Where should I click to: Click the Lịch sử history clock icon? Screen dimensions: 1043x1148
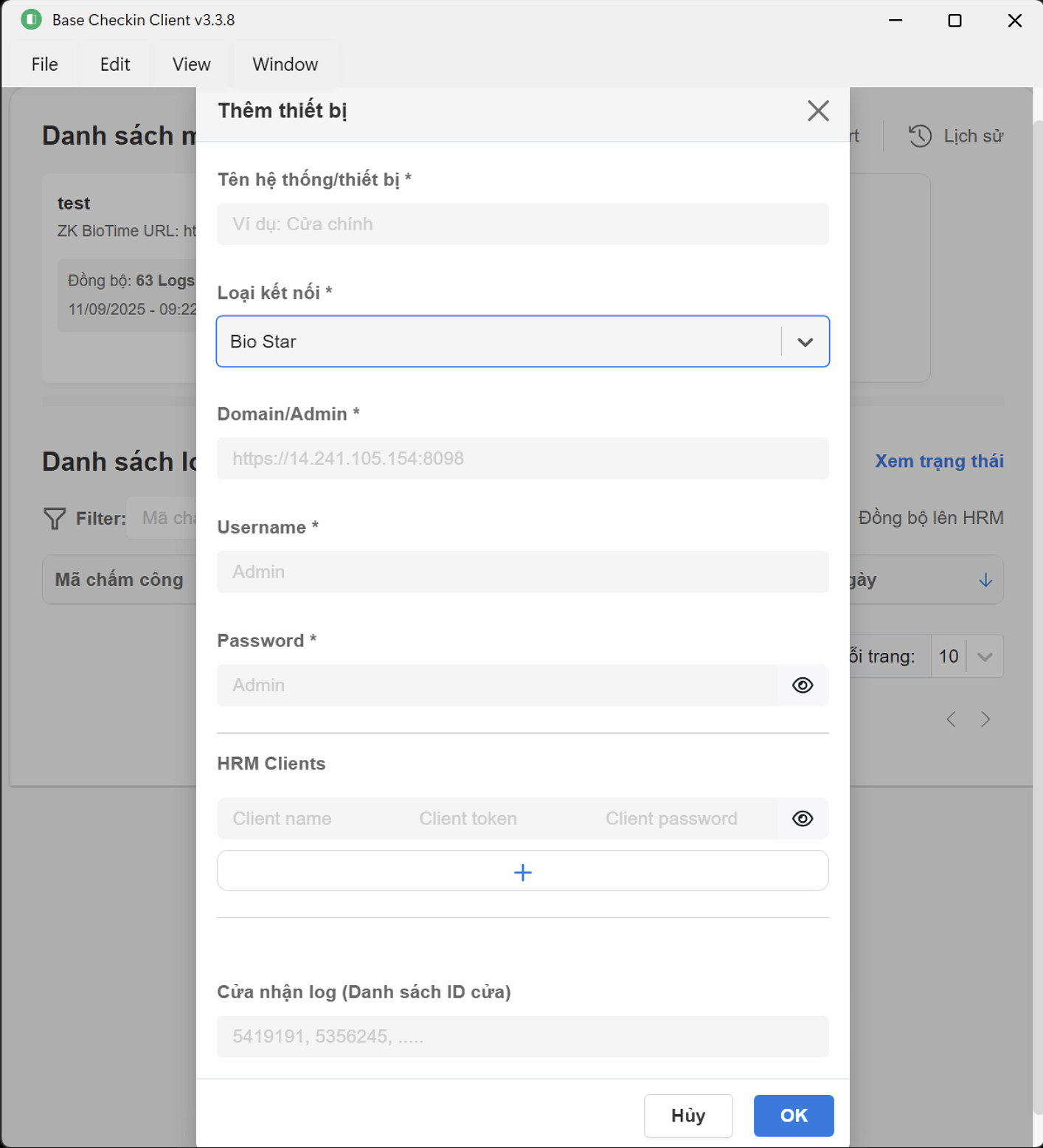pos(920,136)
